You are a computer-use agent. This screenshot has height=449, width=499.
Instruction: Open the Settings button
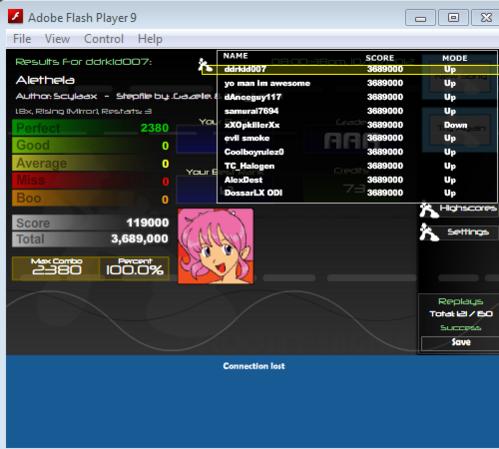(x=468, y=232)
